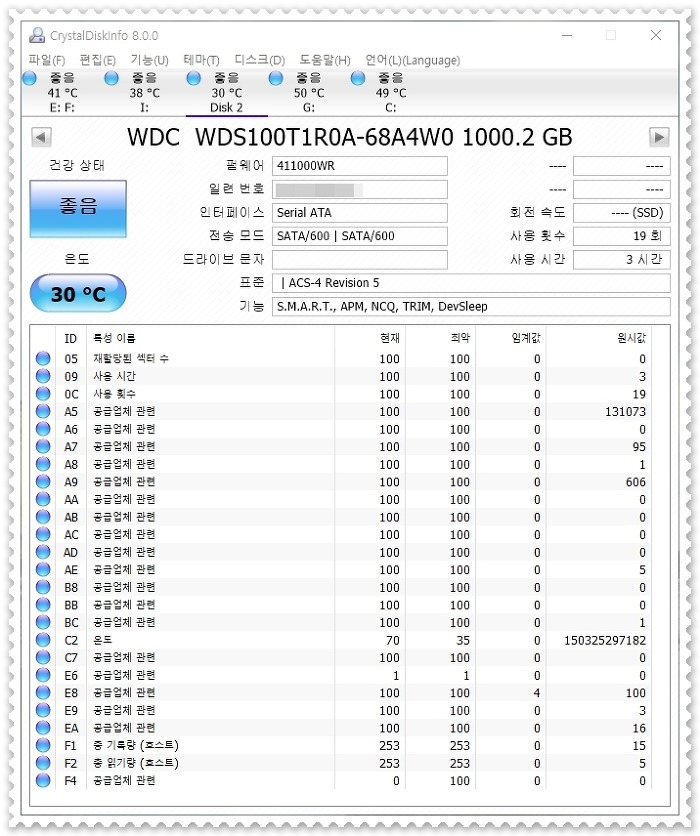Open the 편집(E) menu
The height and width of the screenshot is (836, 700).
pyautogui.click(x=98, y=60)
